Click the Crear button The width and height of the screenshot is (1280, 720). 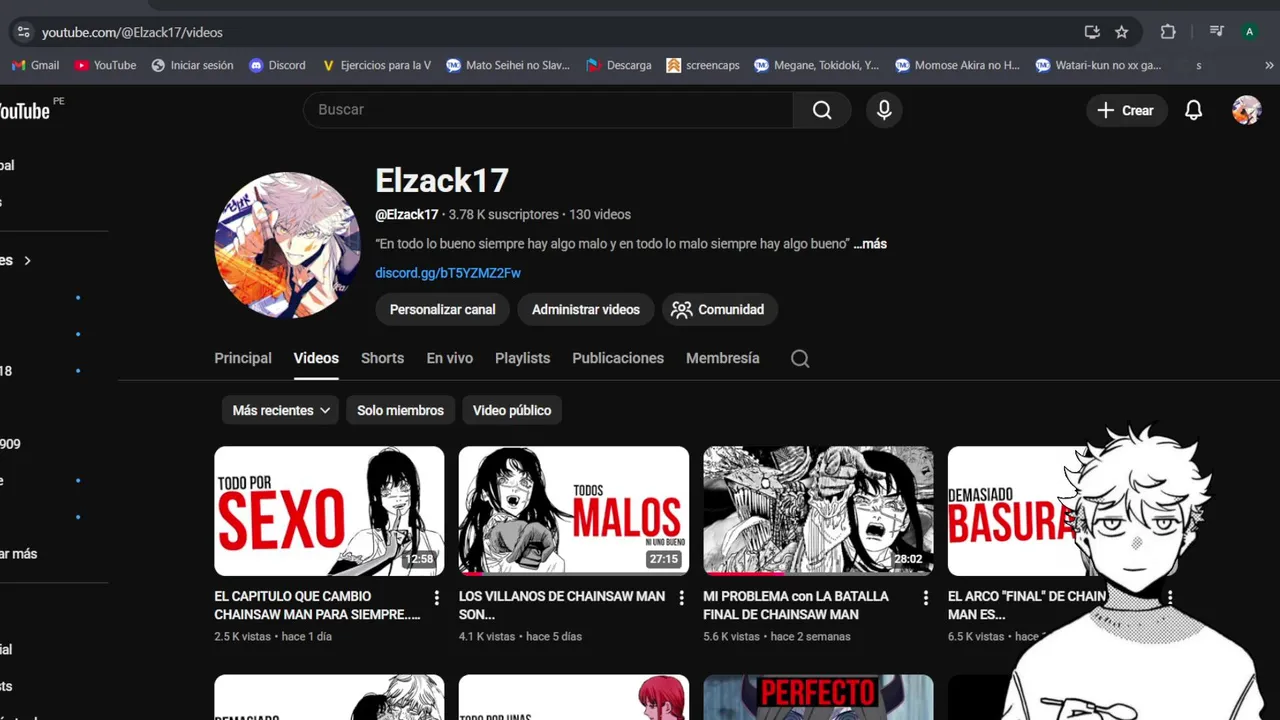(x=1126, y=110)
